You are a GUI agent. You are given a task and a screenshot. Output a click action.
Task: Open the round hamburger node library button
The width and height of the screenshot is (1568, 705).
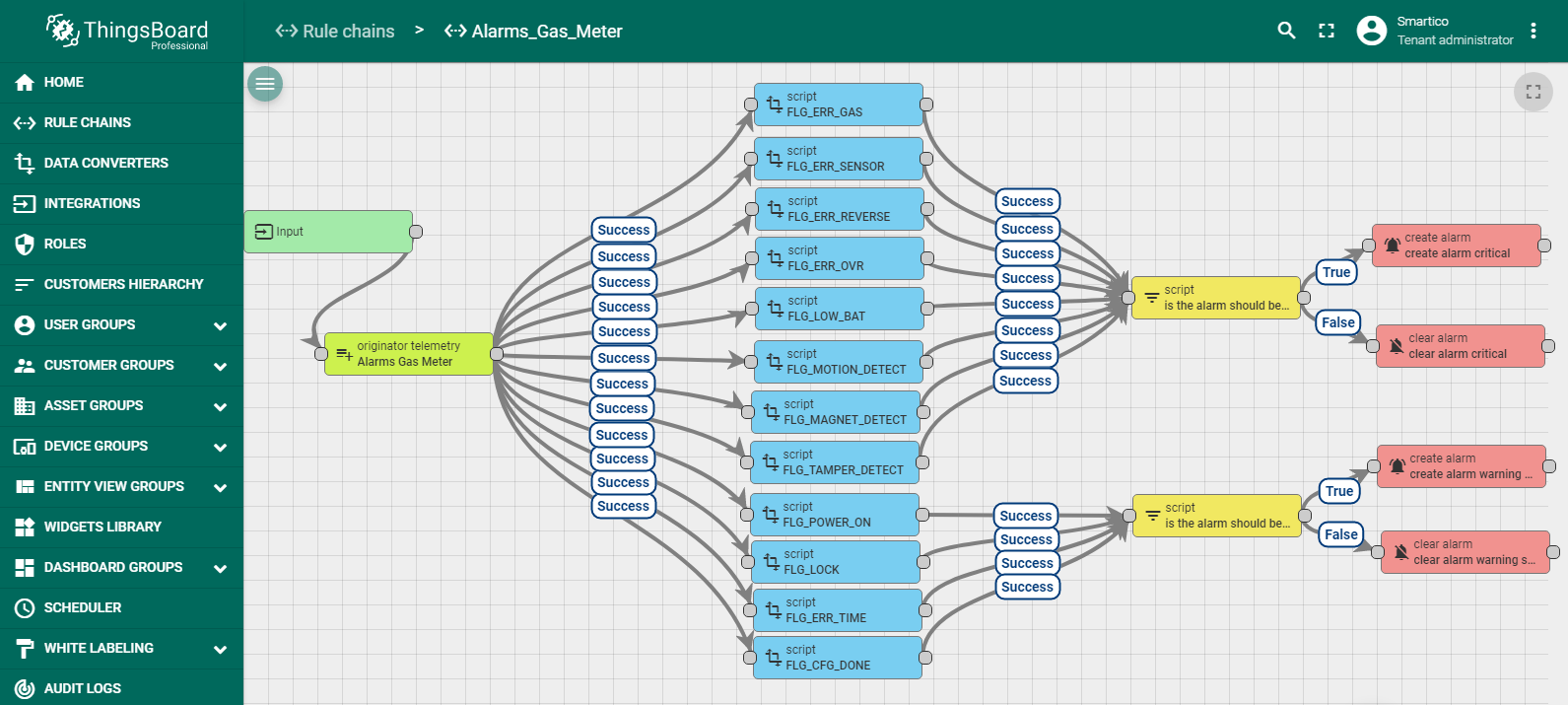click(x=265, y=84)
